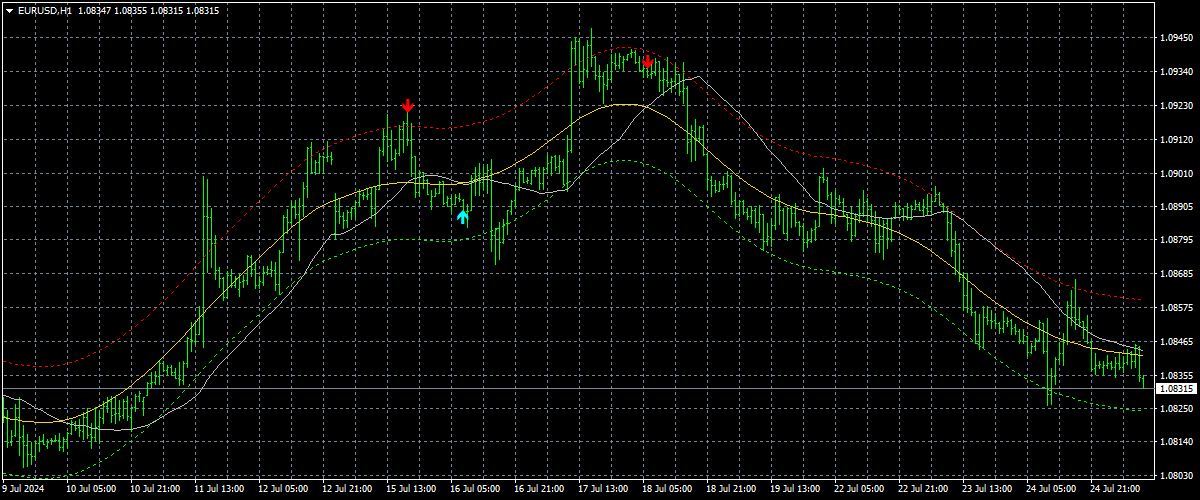Image resolution: width=1200 pixels, height=500 pixels.
Task: Select the red sell arrow near 15 Jul
Action: (407, 106)
